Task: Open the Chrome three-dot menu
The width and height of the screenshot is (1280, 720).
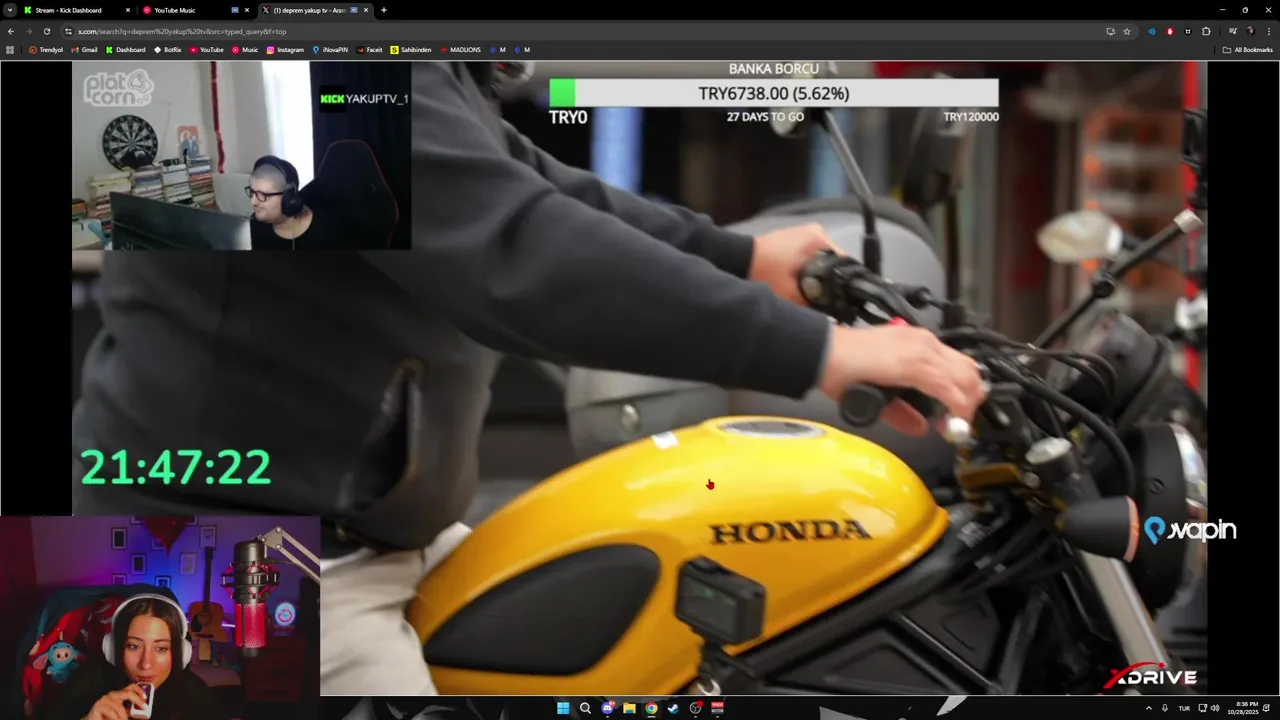Action: (x=1268, y=31)
